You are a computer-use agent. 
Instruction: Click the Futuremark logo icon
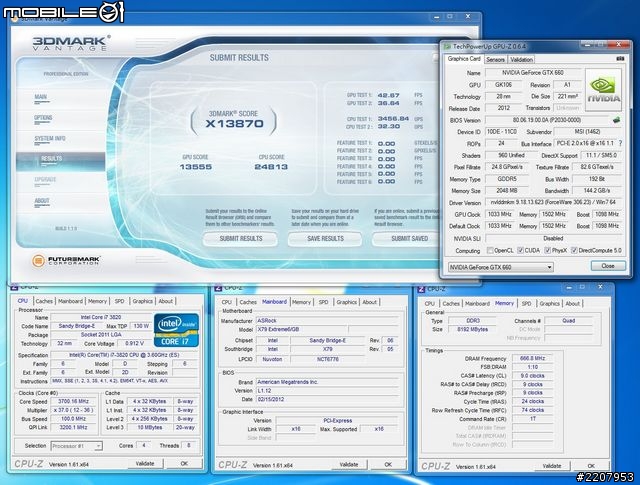38,260
